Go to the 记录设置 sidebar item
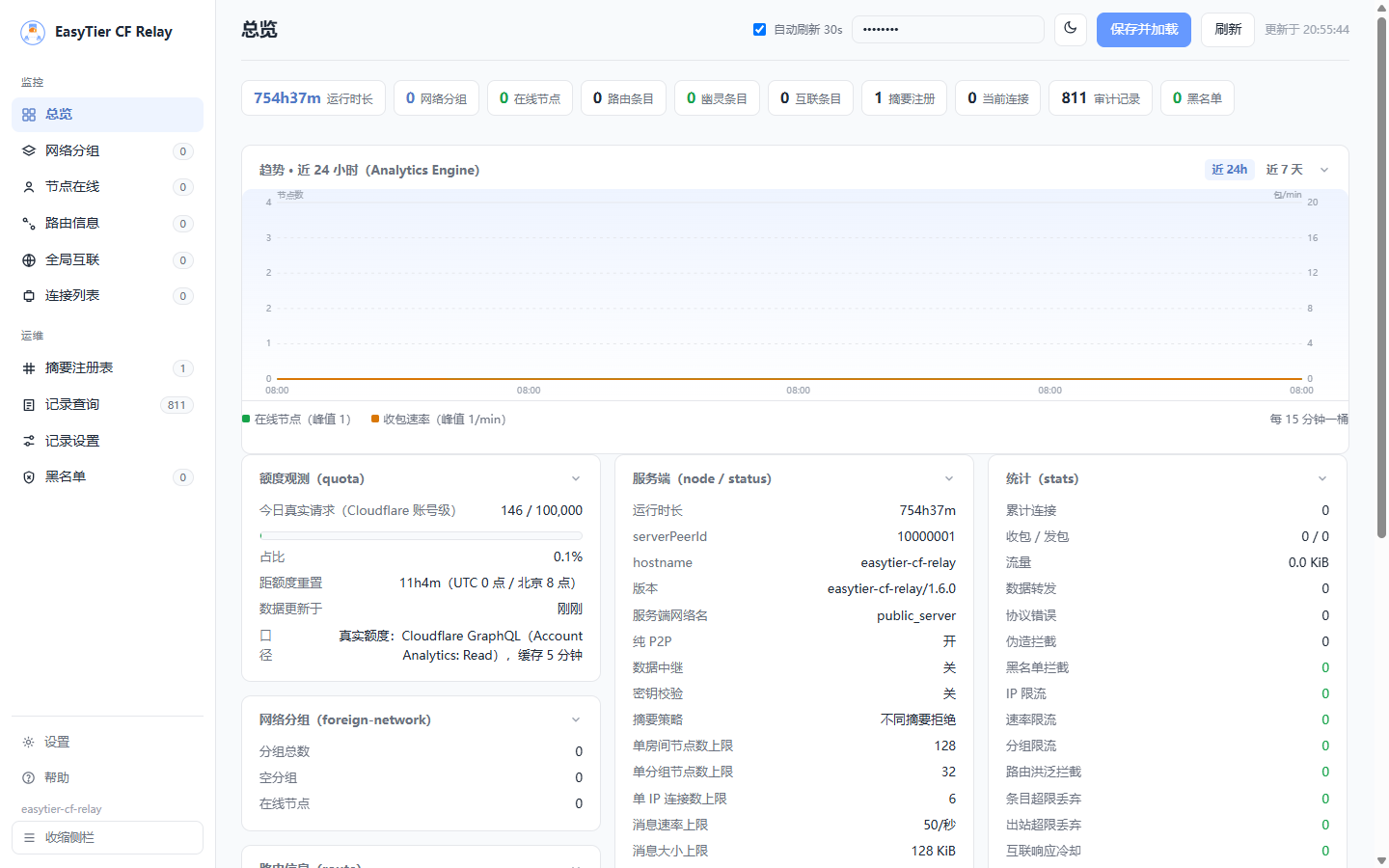 click(107, 442)
